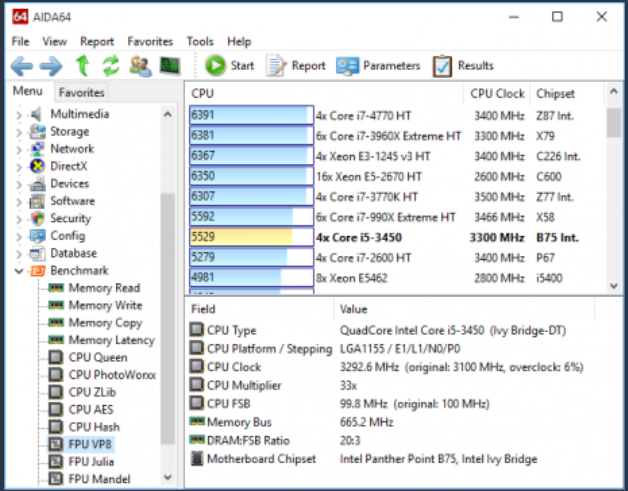The height and width of the screenshot is (491, 628).
Task: Open the File menu
Action: pyautogui.click(x=20, y=41)
